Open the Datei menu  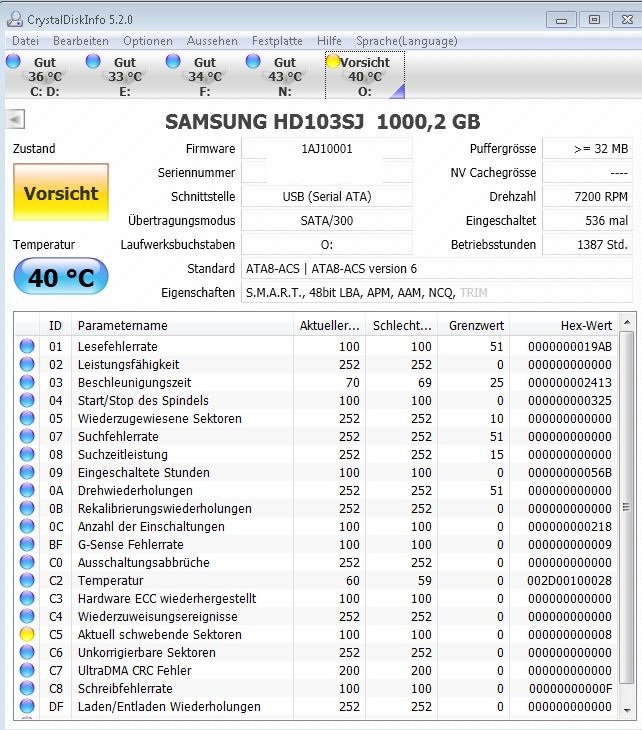[x=25, y=41]
